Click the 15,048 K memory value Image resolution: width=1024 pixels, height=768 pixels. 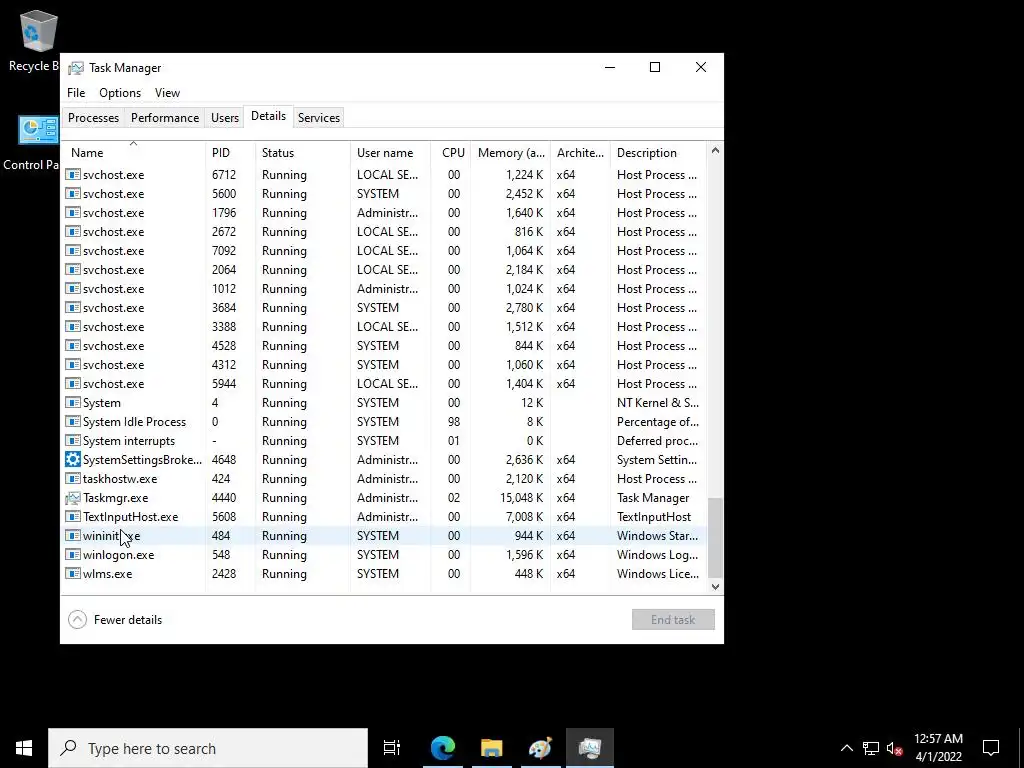521,498
